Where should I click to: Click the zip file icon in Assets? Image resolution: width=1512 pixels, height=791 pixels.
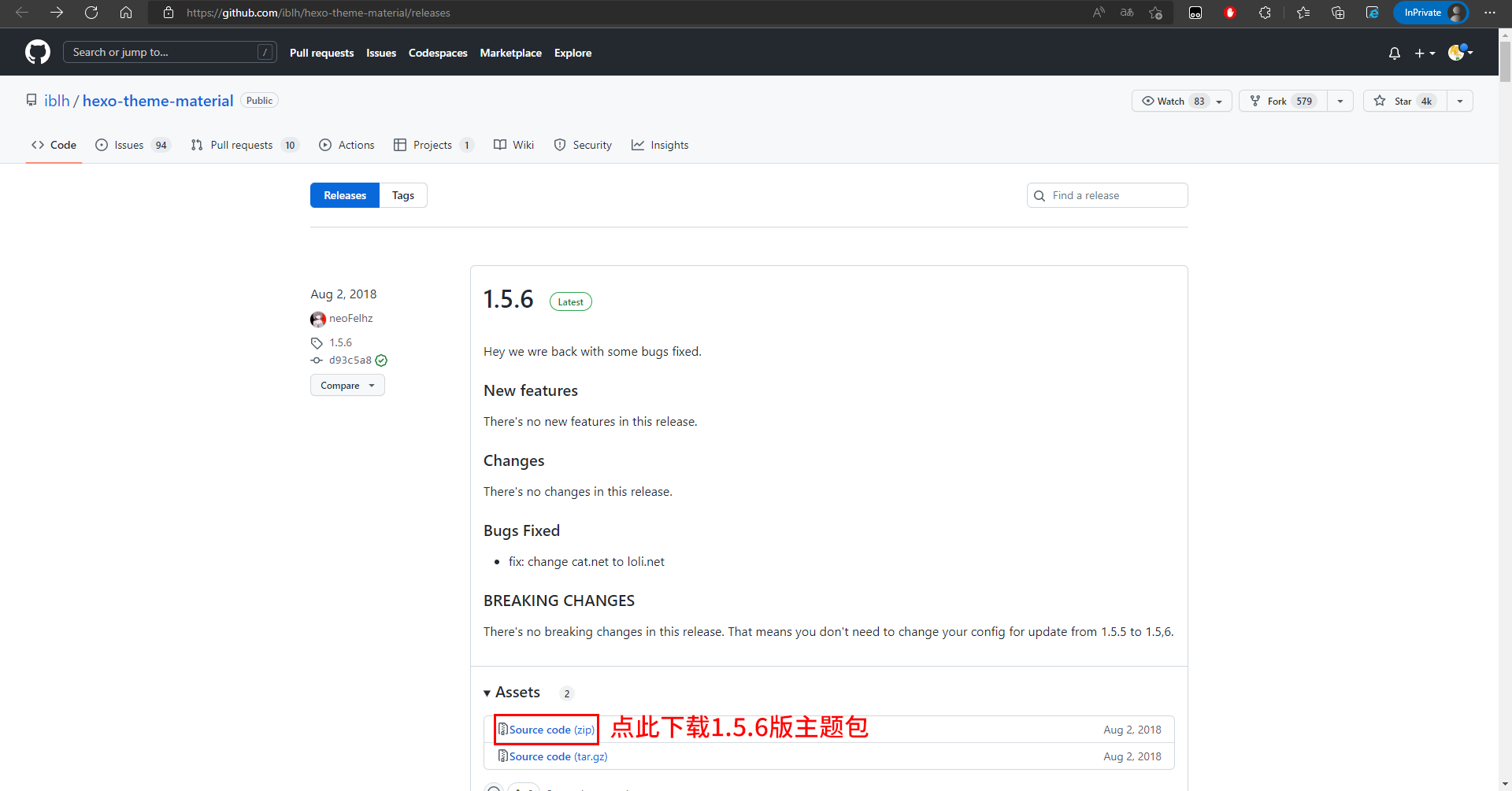tap(502, 730)
